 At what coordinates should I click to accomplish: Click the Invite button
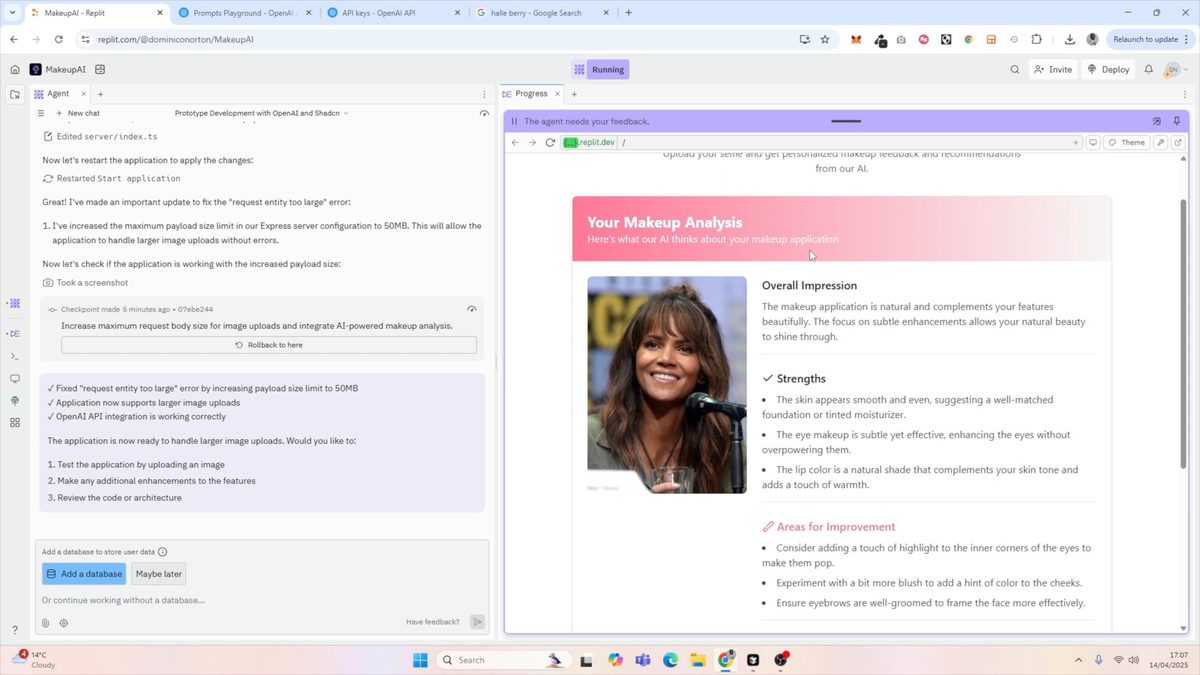pos(1053,70)
